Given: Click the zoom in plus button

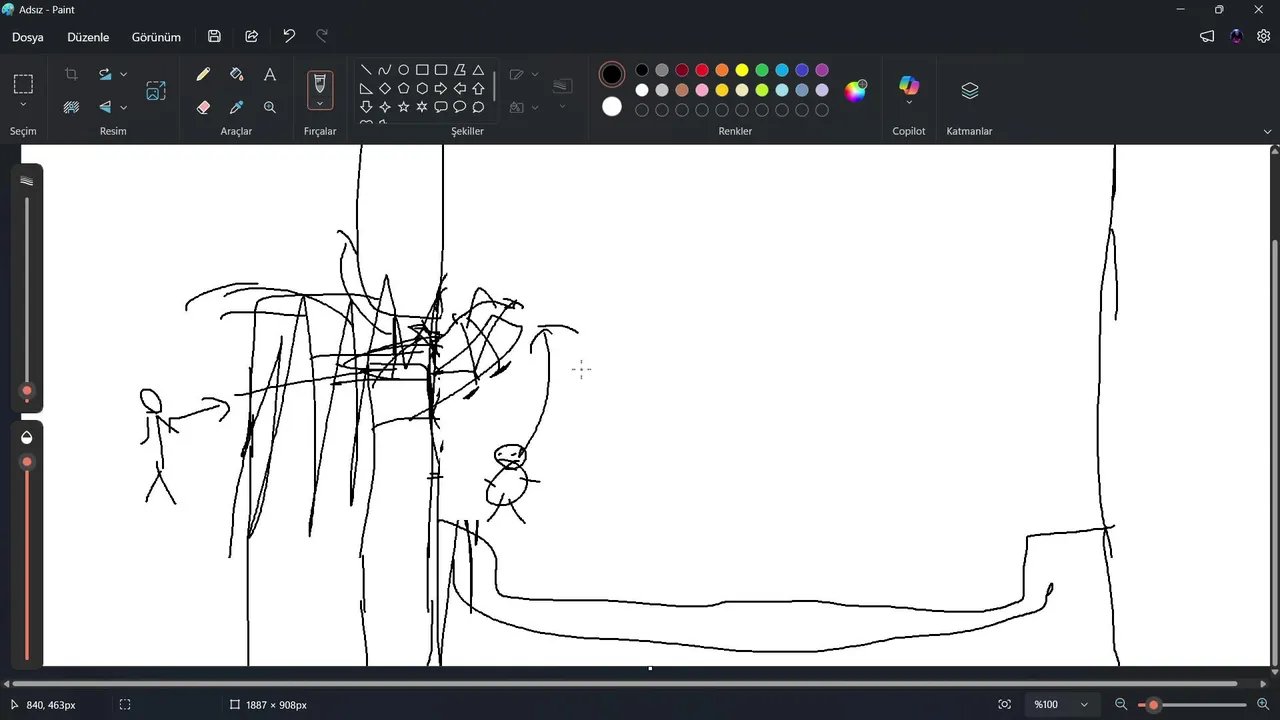Looking at the screenshot, I should (1263, 704).
